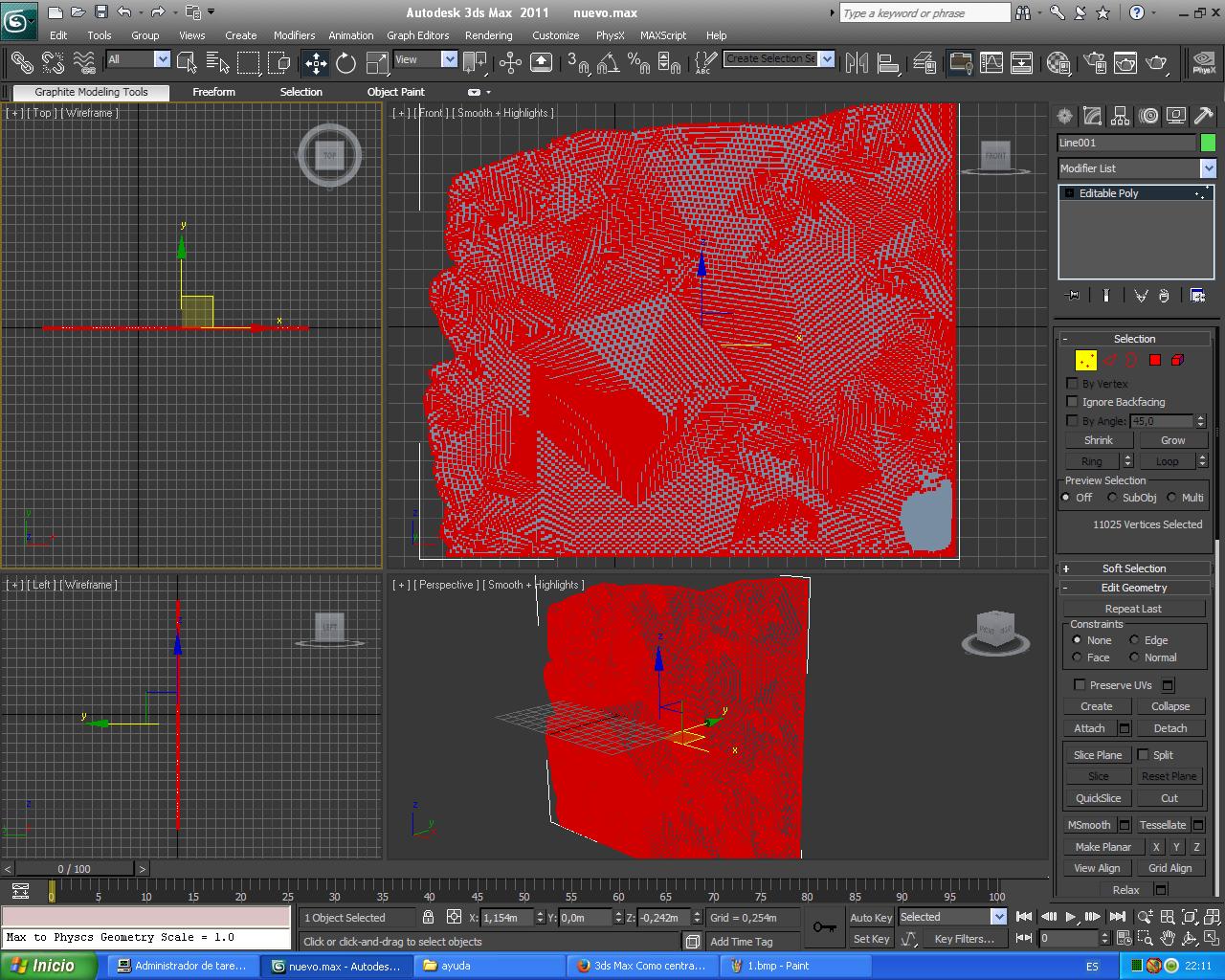Image resolution: width=1225 pixels, height=980 pixels.
Task: Click the green object color swatch
Action: (1208, 143)
